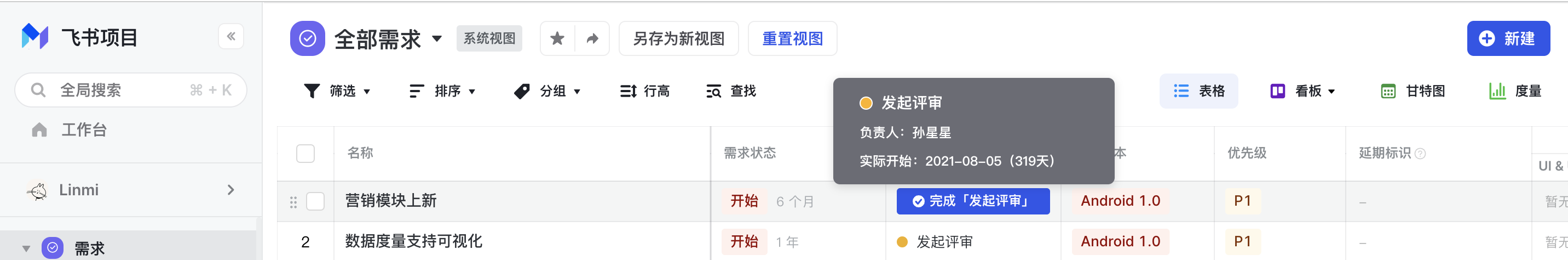Click the 新建 button
The height and width of the screenshot is (260, 1568).
[x=1508, y=38]
